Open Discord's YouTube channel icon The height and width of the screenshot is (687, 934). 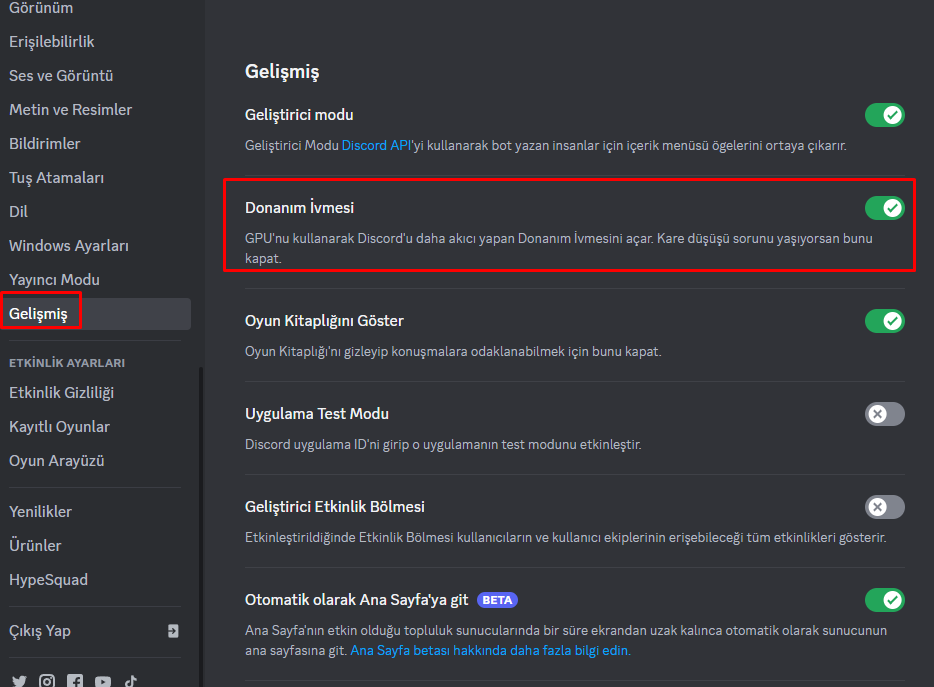coord(103,681)
